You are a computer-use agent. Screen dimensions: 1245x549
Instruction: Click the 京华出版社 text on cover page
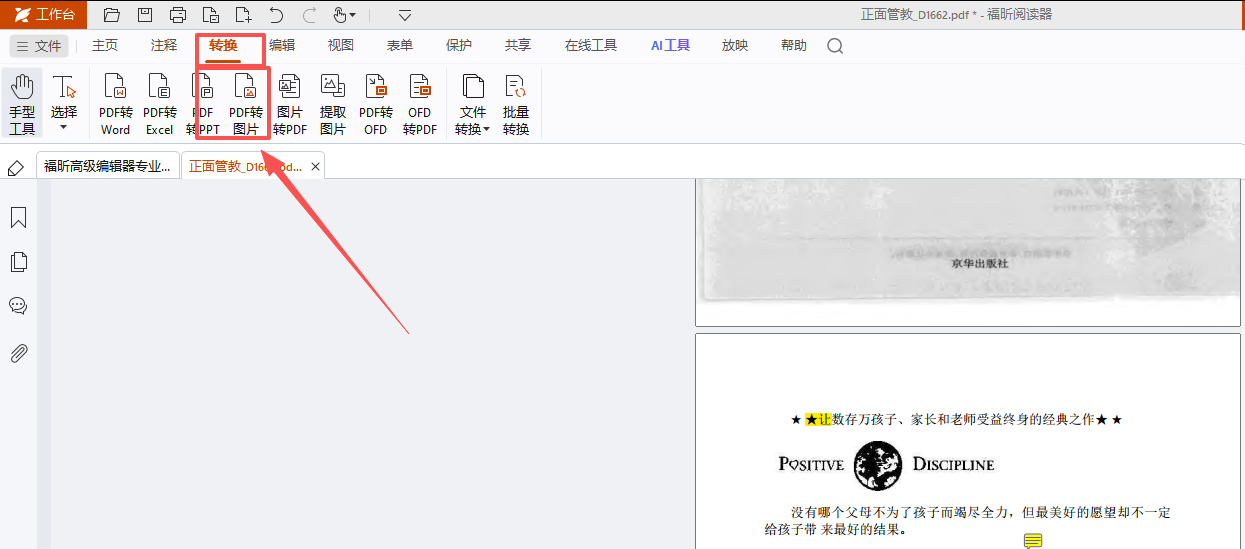click(980, 263)
